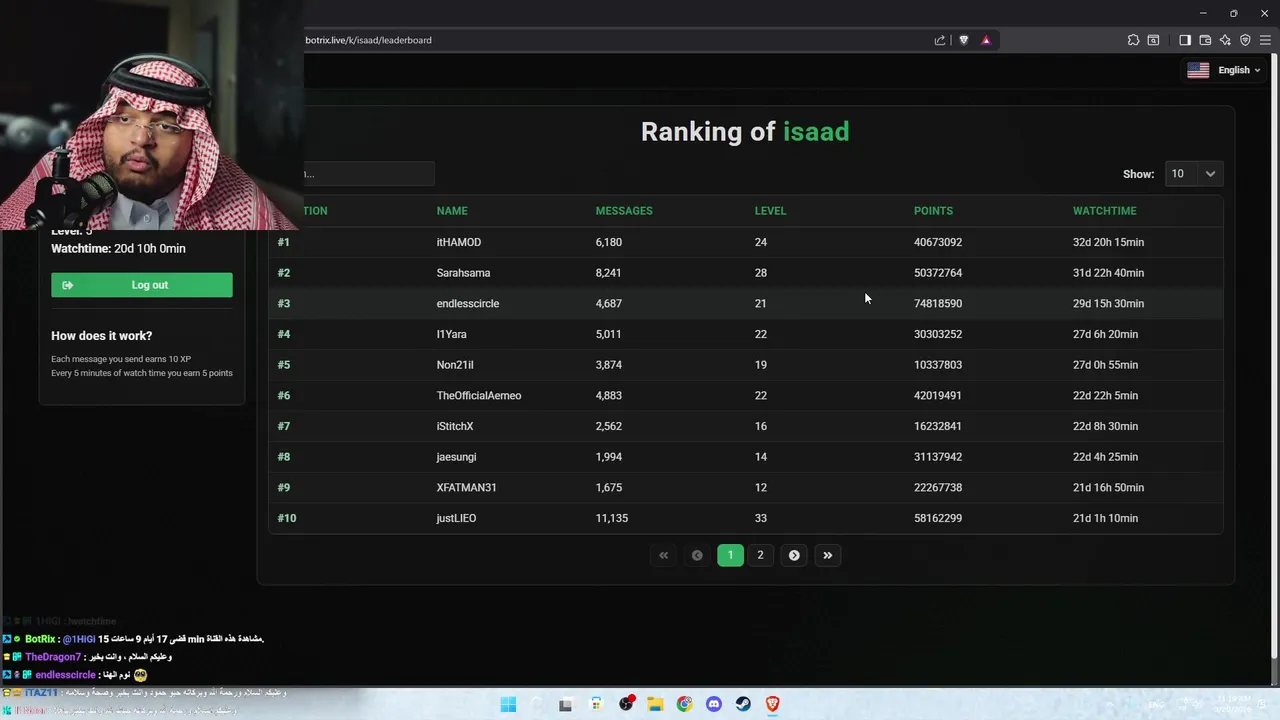Click BotRix username in chat overlay
This screenshot has width=1280, height=720.
[x=40, y=639]
